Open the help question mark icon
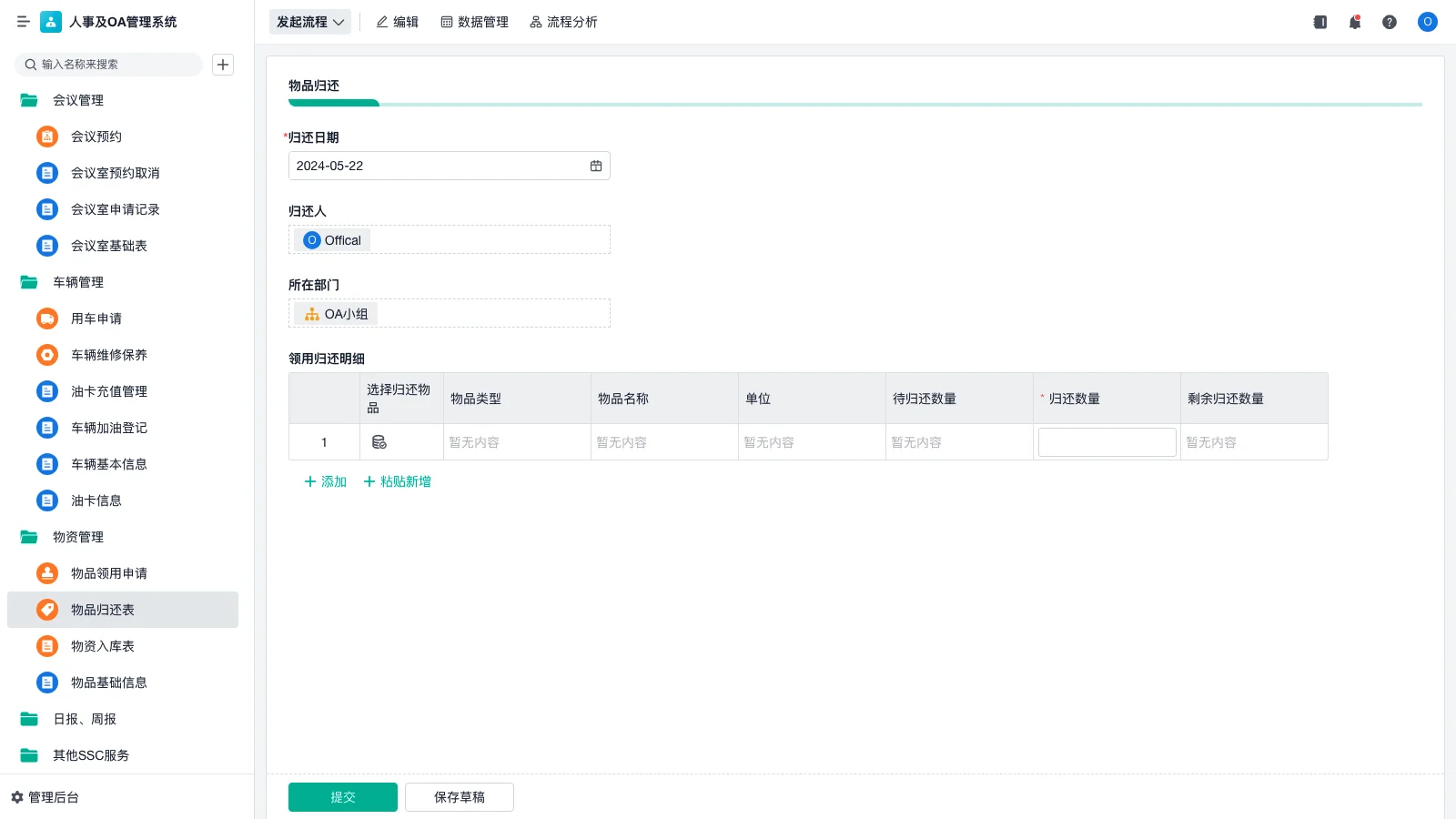The width and height of the screenshot is (1456, 819). click(1389, 22)
